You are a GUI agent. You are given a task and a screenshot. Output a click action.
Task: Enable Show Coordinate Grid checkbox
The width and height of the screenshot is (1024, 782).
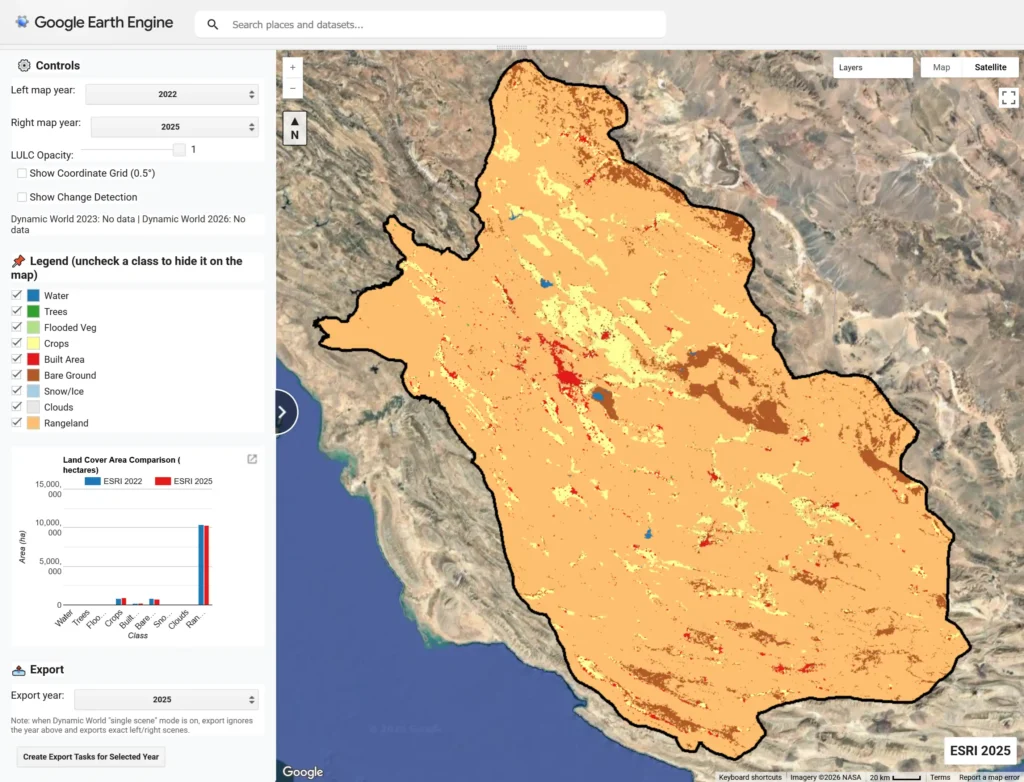click(22, 173)
